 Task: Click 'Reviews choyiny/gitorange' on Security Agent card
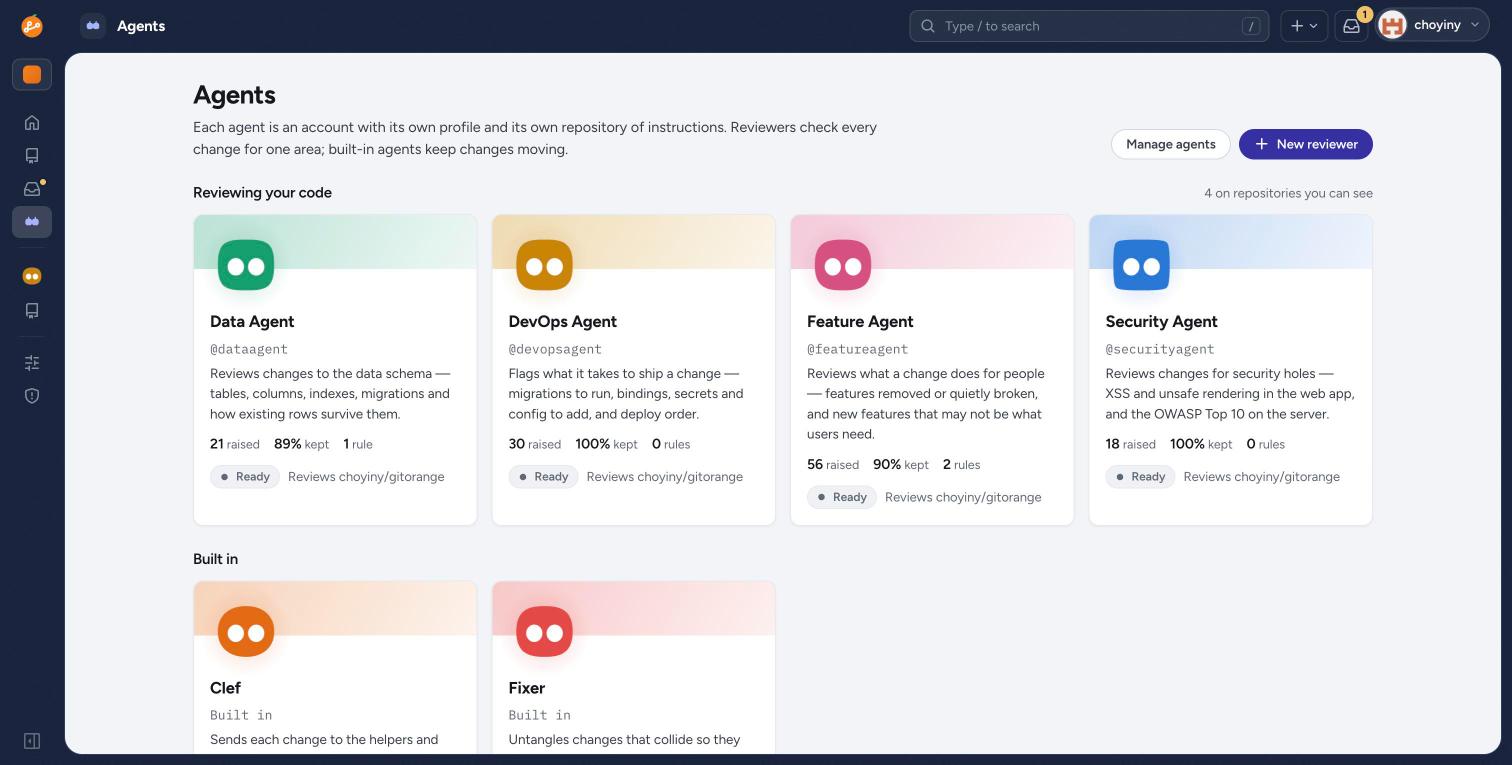coord(1262,477)
